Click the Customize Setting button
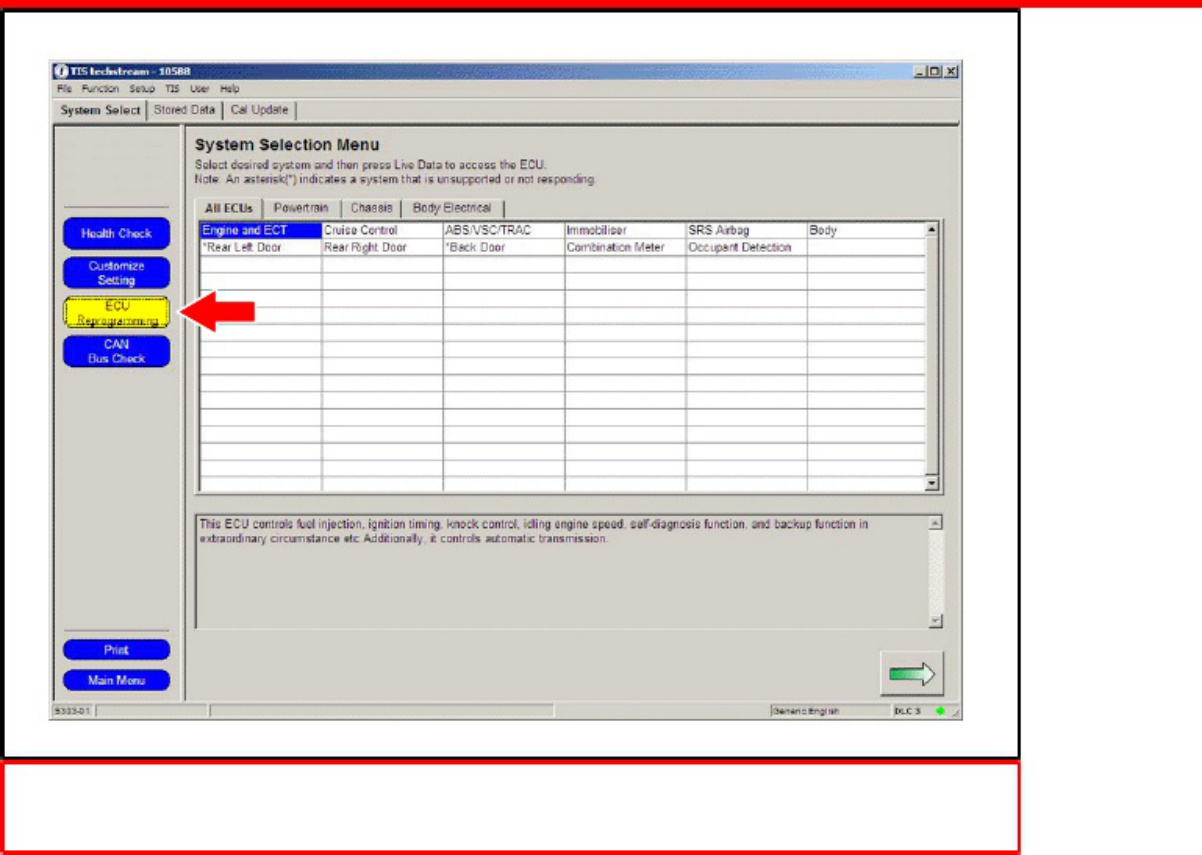Viewport: 1202px width, 855px height. click(116, 273)
